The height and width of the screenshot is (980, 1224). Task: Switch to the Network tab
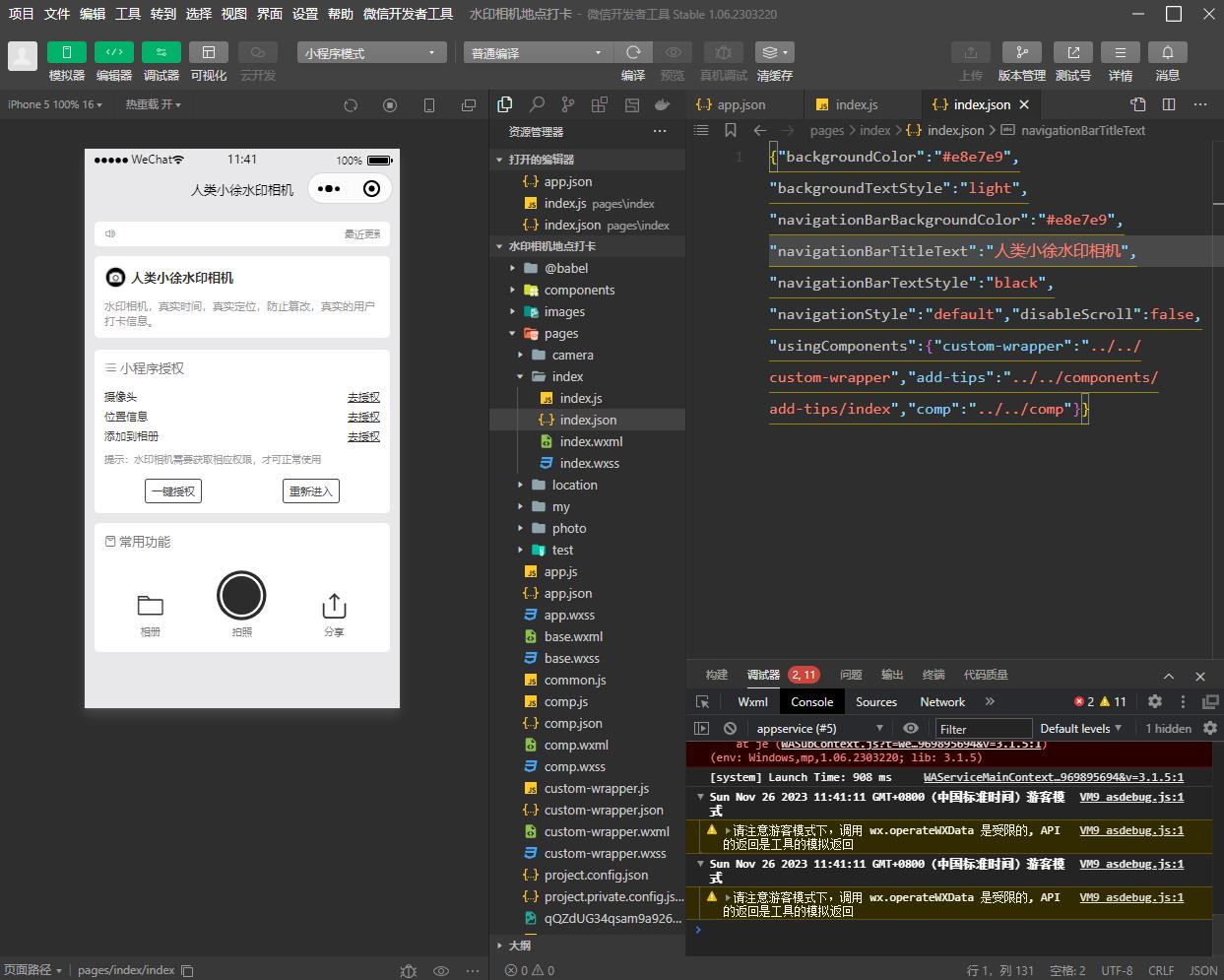pyautogui.click(x=941, y=702)
